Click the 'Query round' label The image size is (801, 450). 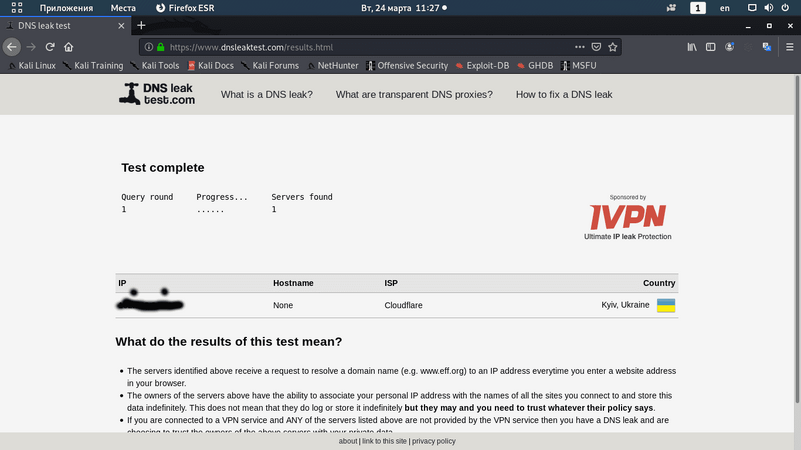click(147, 197)
